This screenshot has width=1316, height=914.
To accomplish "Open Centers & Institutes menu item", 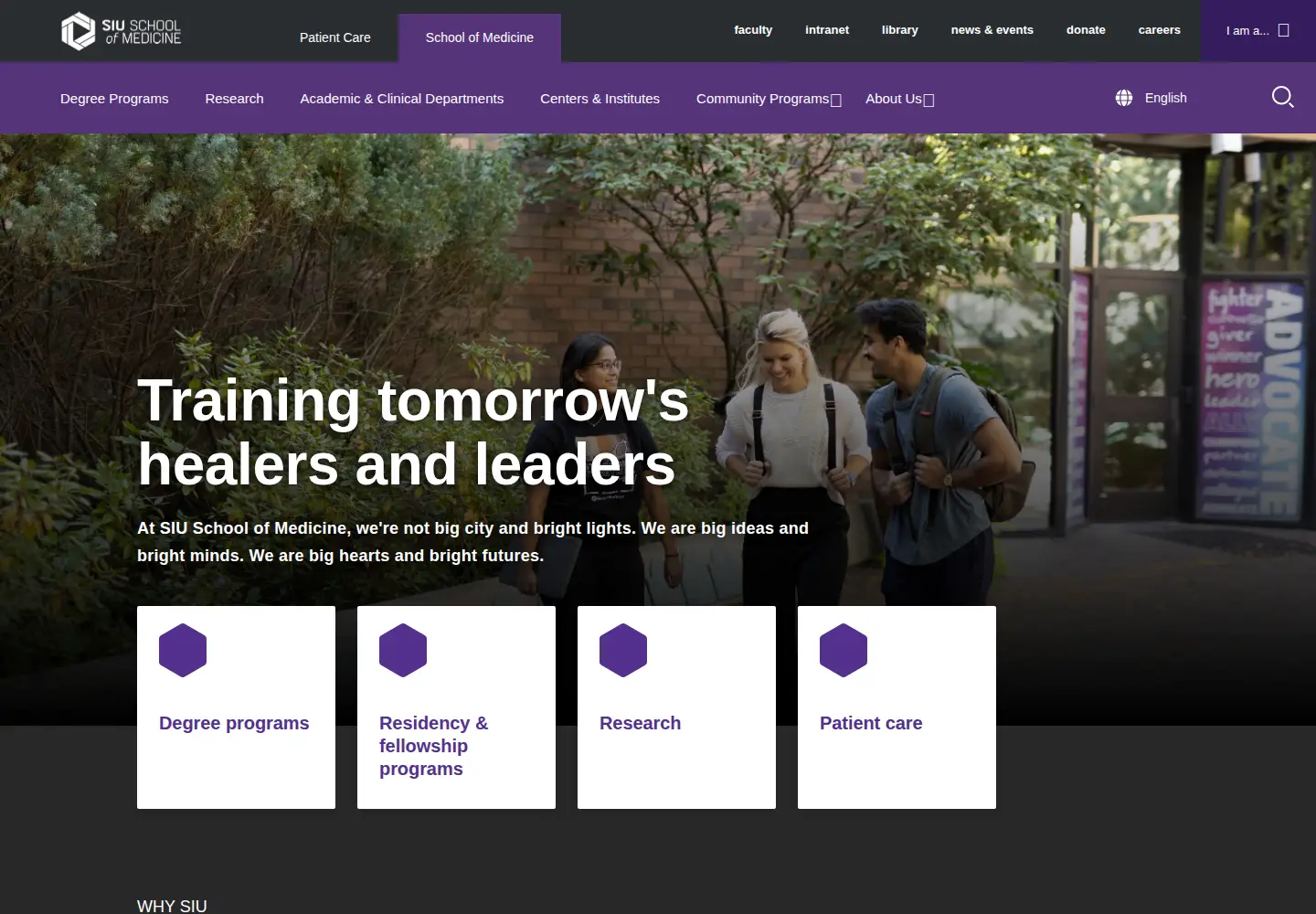I will click(x=600, y=99).
